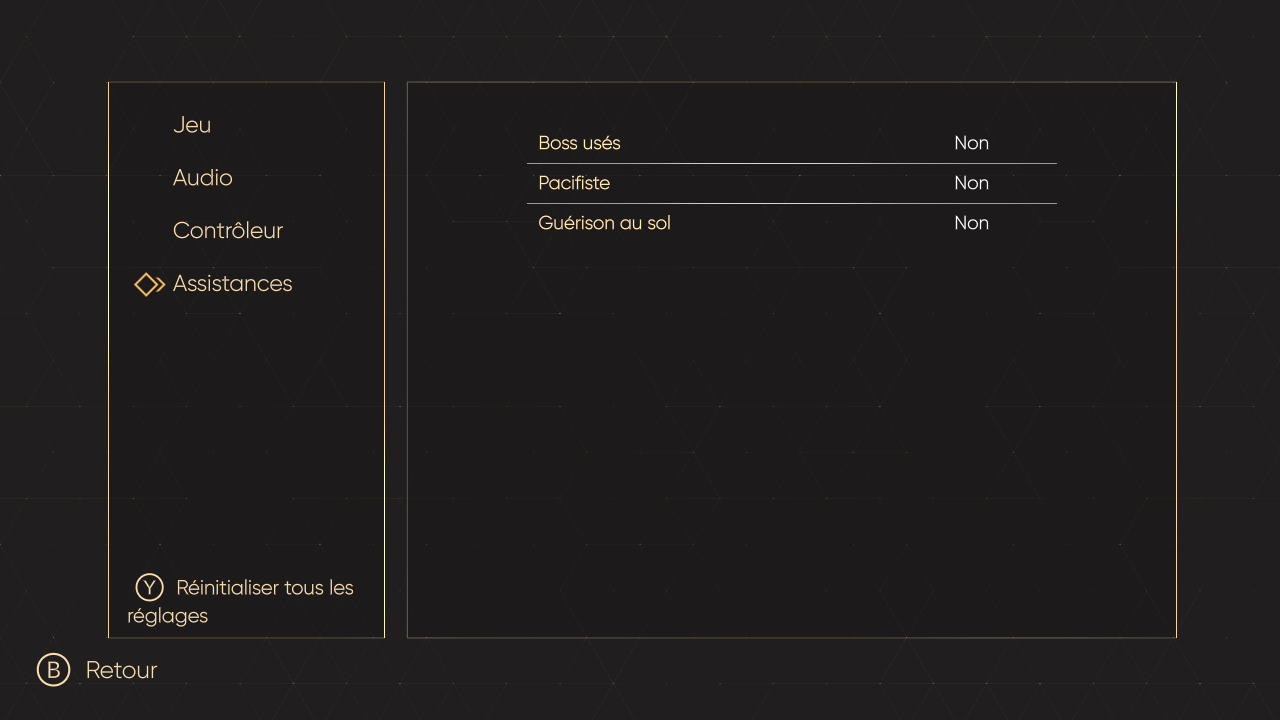Screen dimensions: 1280x720
Task: Click the word 'réglages' in reset prompt
Action: pyautogui.click(x=168, y=616)
